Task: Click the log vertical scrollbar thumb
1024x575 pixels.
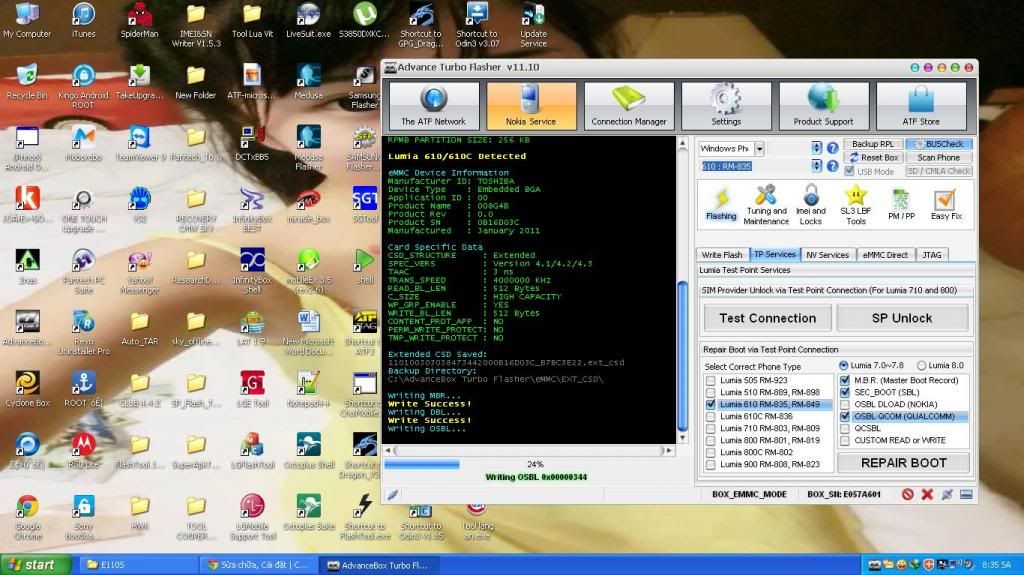Action: pyautogui.click(x=682, y=355)
